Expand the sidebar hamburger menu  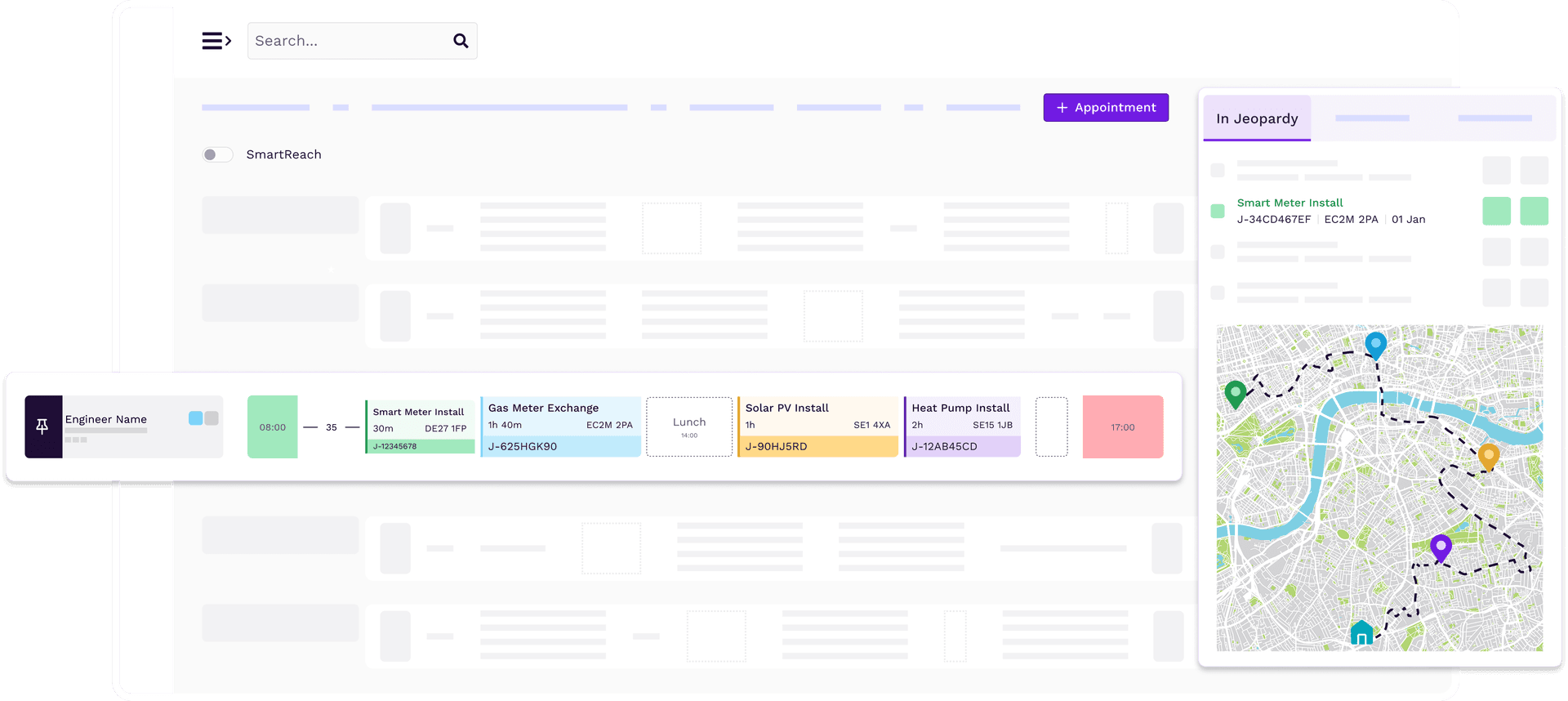point(216,41)
